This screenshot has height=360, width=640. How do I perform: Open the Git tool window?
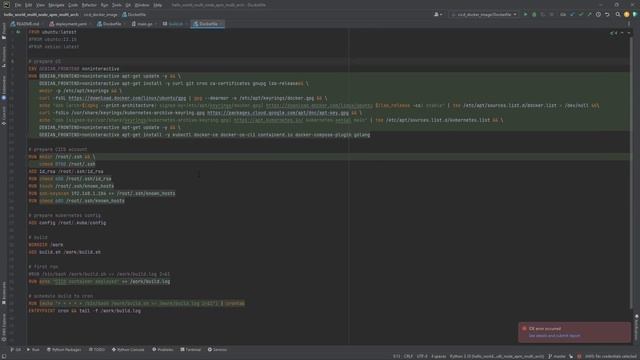point(16,350)
